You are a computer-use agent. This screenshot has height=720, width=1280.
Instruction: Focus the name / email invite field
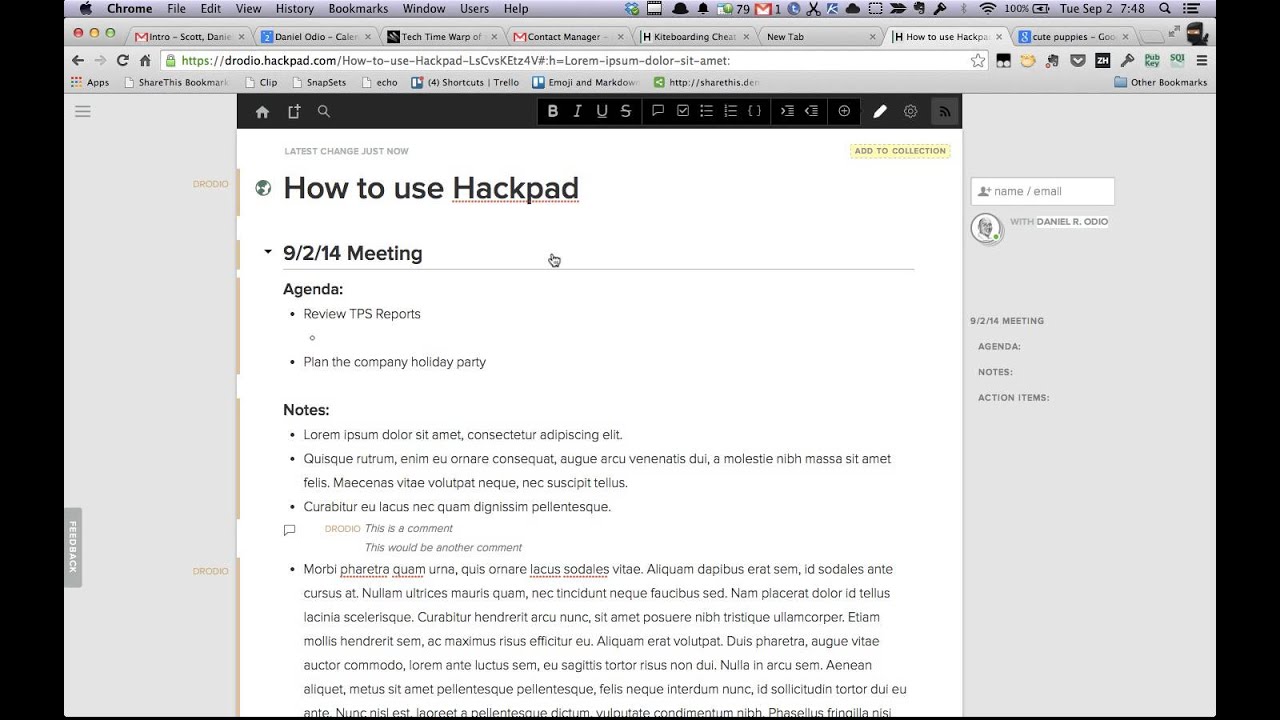coord(1042,191)
